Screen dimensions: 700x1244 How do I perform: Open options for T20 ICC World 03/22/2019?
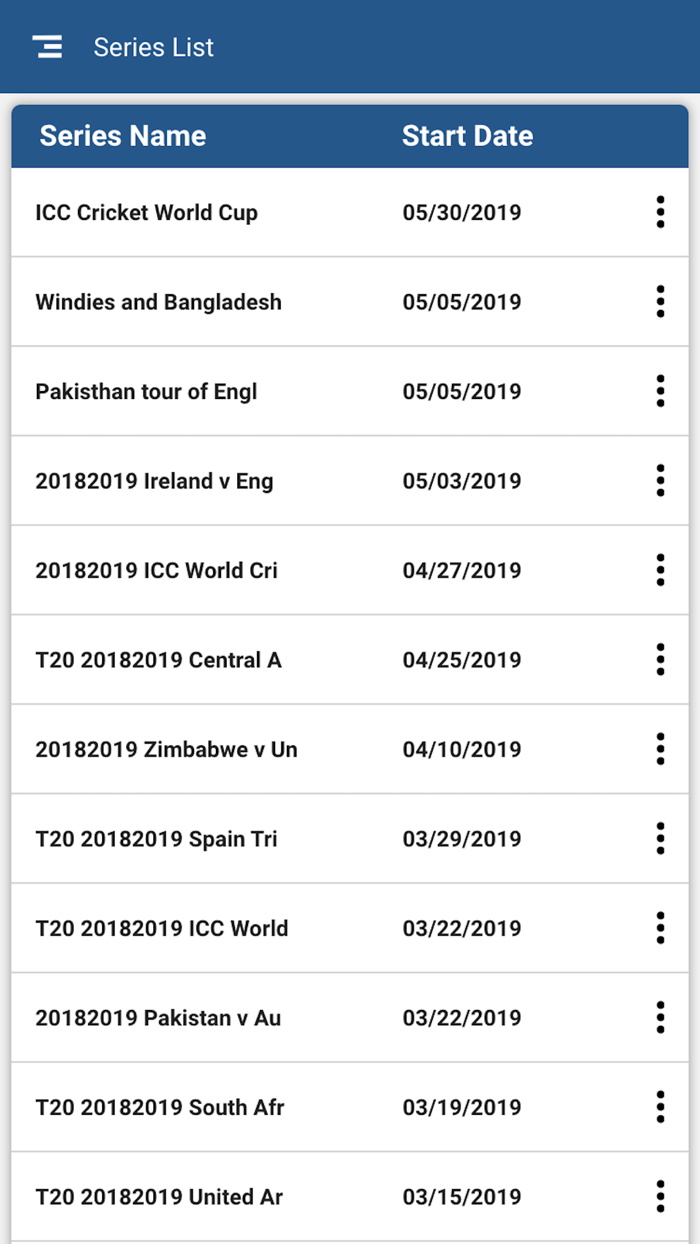[x=660, y=928]
